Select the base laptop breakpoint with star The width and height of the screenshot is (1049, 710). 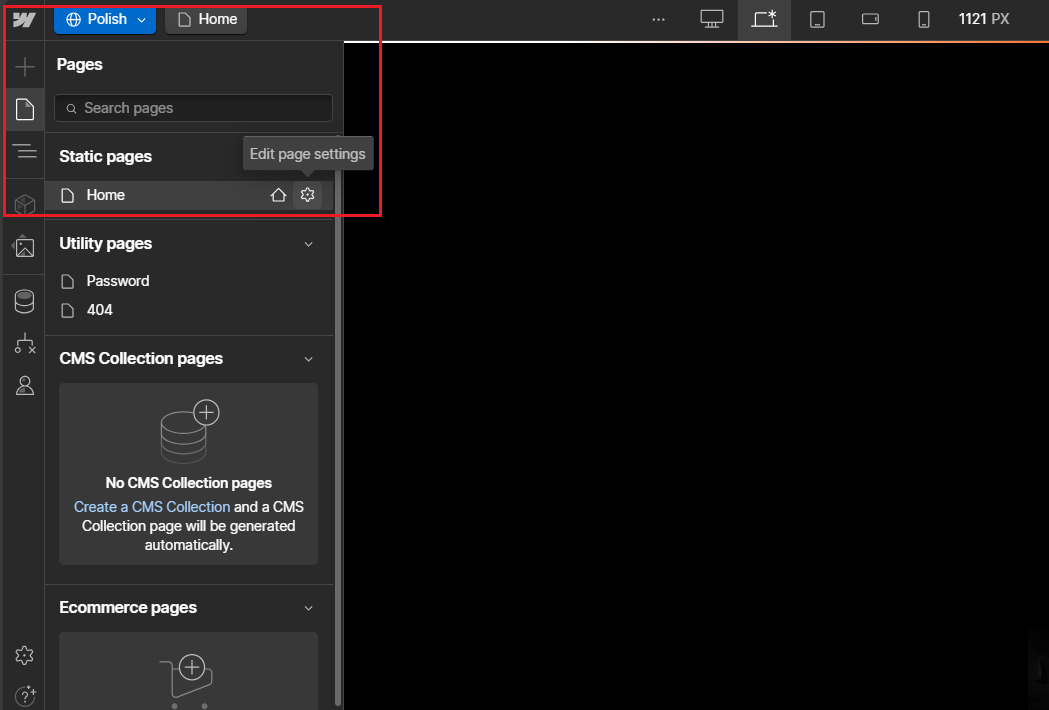764,19
